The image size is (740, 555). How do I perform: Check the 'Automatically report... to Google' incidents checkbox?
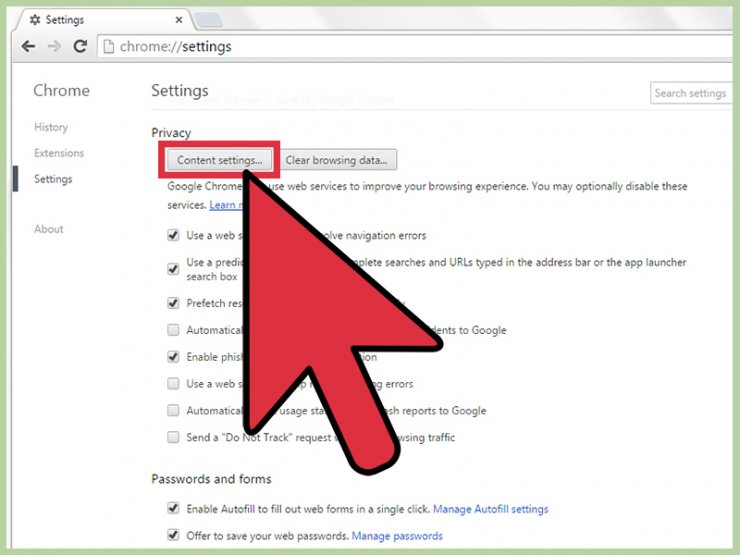coord(173,330)
